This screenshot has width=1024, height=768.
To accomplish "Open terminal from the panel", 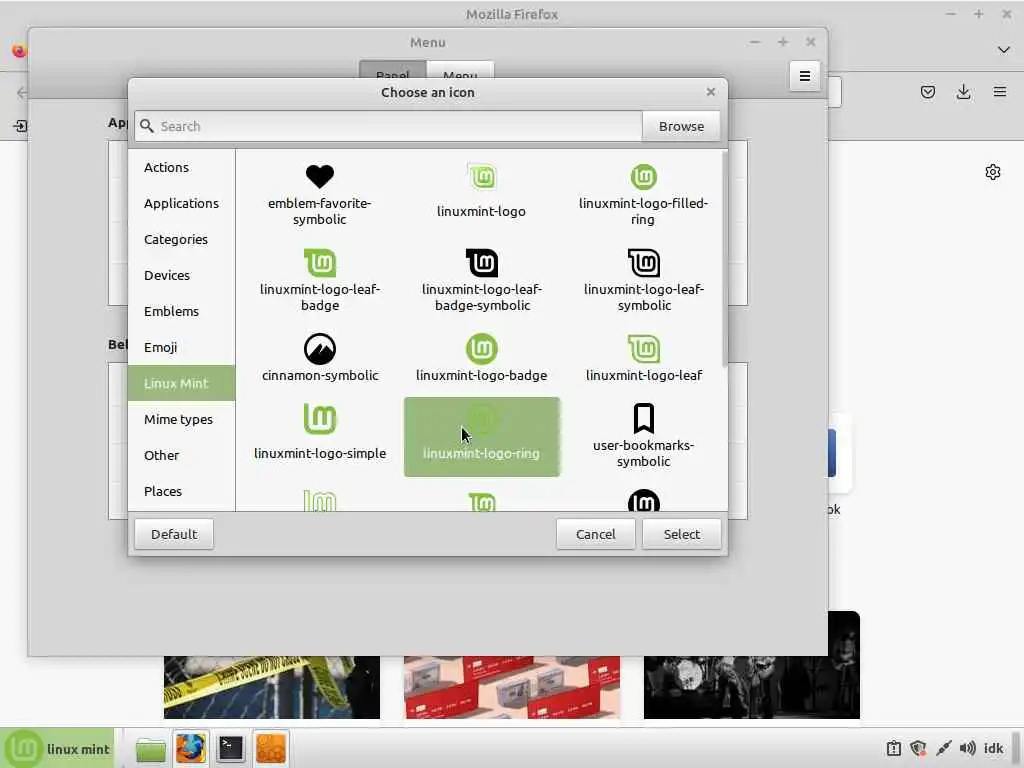I will click(231, 748).
